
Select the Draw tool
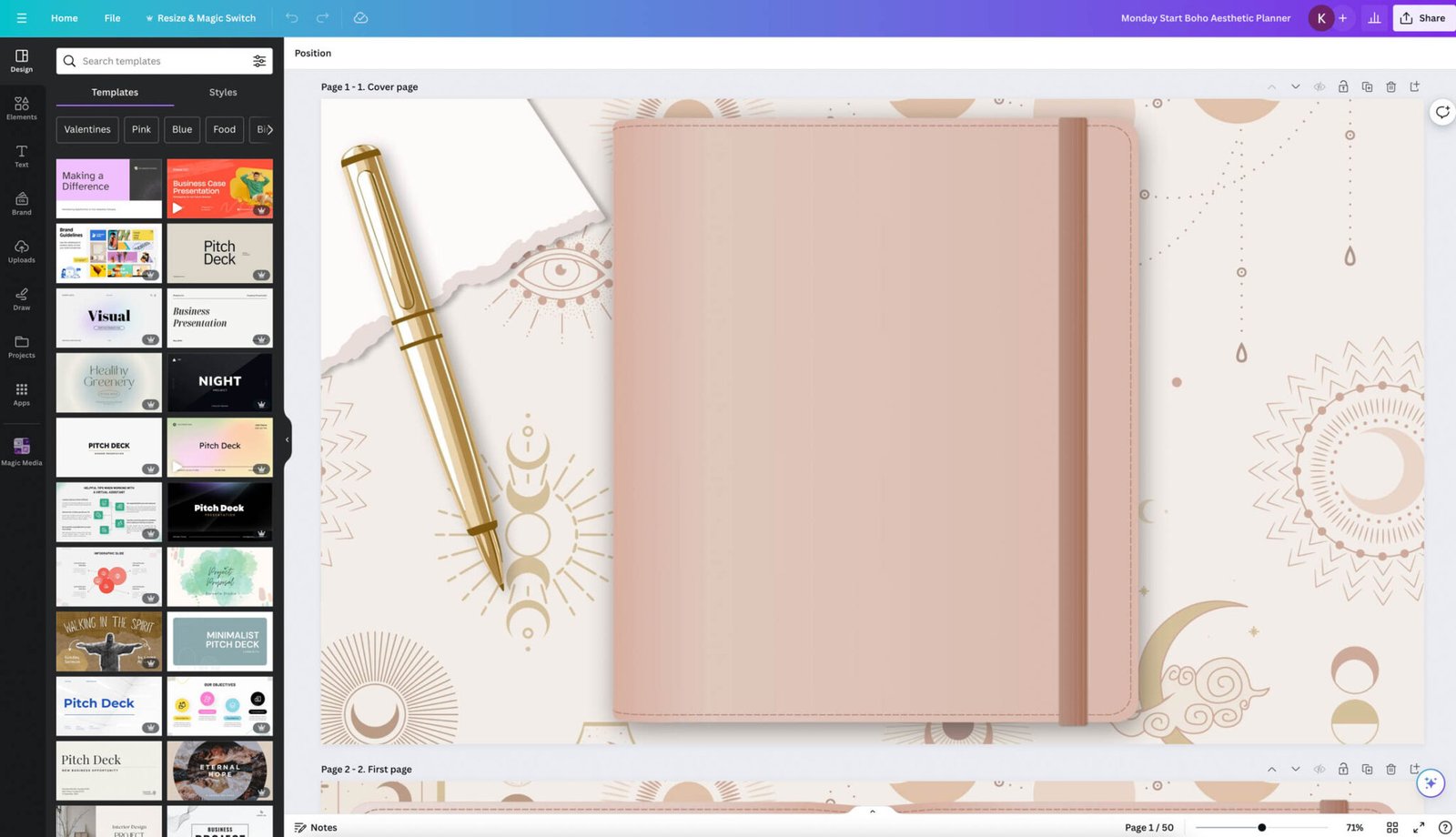click(22, 299)
